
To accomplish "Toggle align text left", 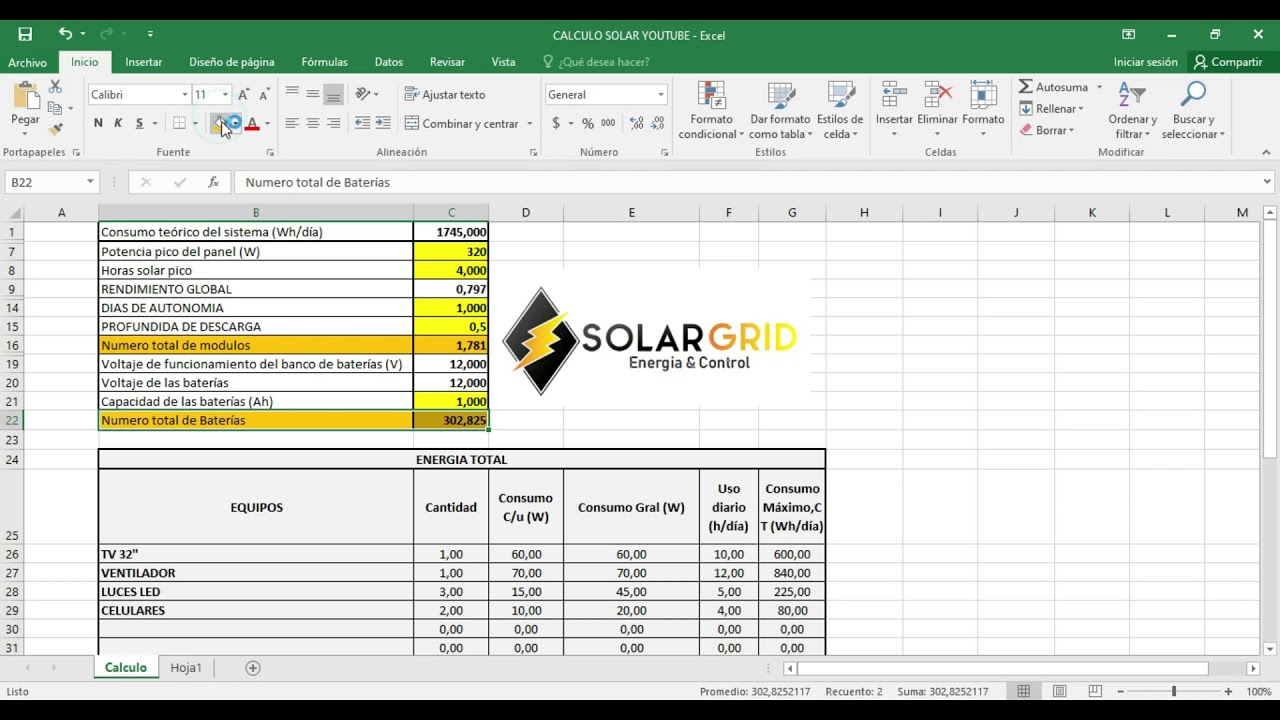I will point(292,123).
